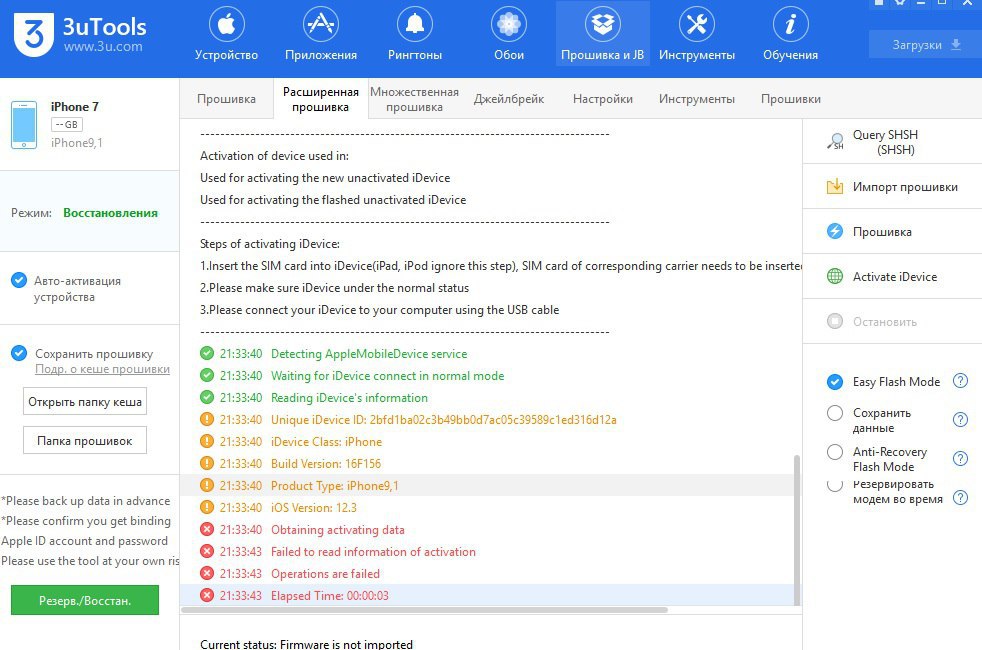Switch to the Прошивка tab
Screen dimensions: 982x650
pyautogui.click(x=226, y=99)
